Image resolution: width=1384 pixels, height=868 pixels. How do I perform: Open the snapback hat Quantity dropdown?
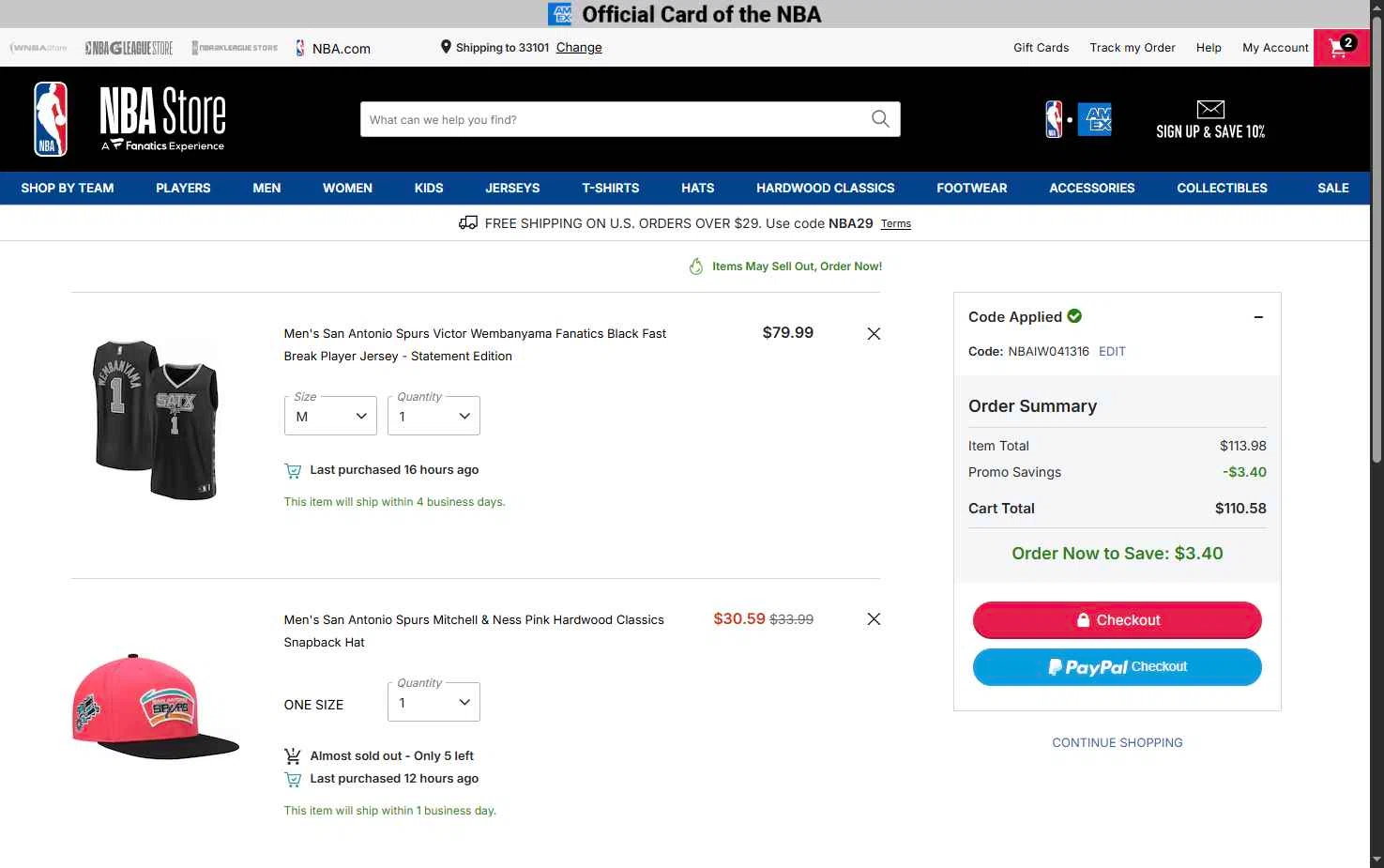click(433, 702)
